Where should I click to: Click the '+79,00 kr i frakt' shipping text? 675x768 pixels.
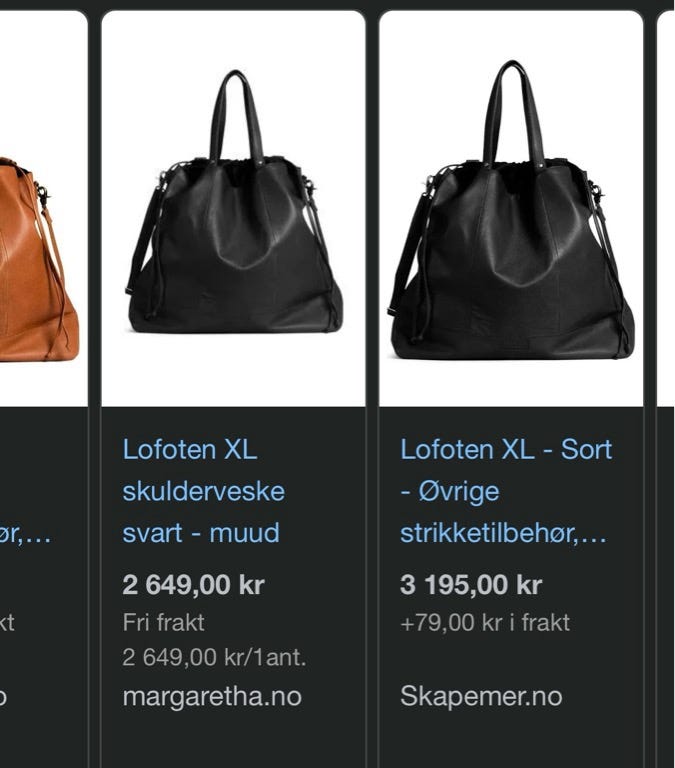click(485, 623)
